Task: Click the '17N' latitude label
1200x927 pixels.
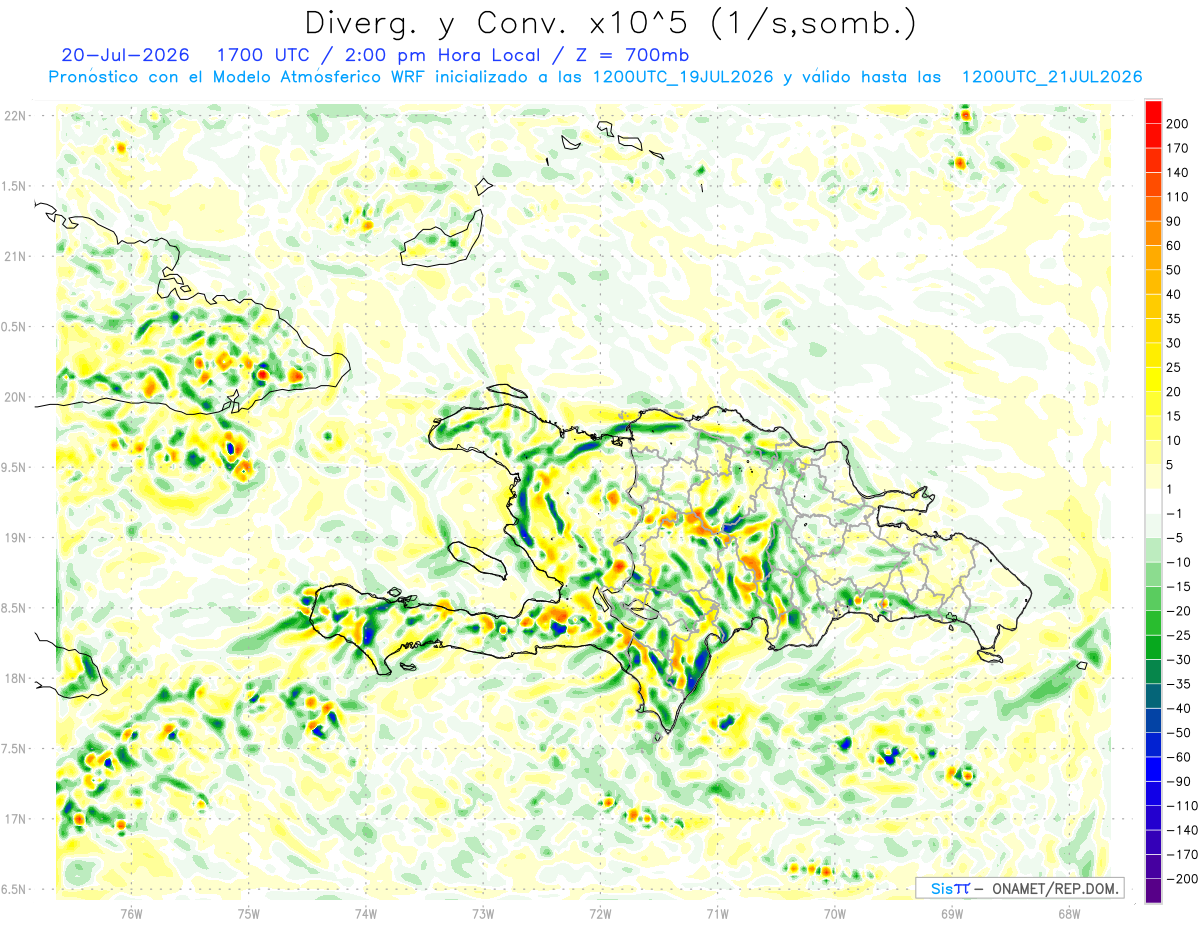Action: [15, 819]
